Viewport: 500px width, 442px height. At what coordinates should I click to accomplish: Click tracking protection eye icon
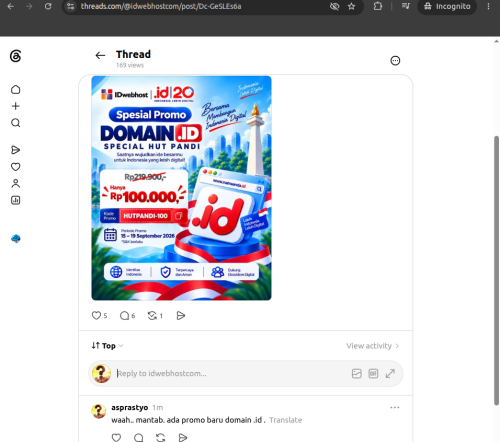(x=334, y=6)
